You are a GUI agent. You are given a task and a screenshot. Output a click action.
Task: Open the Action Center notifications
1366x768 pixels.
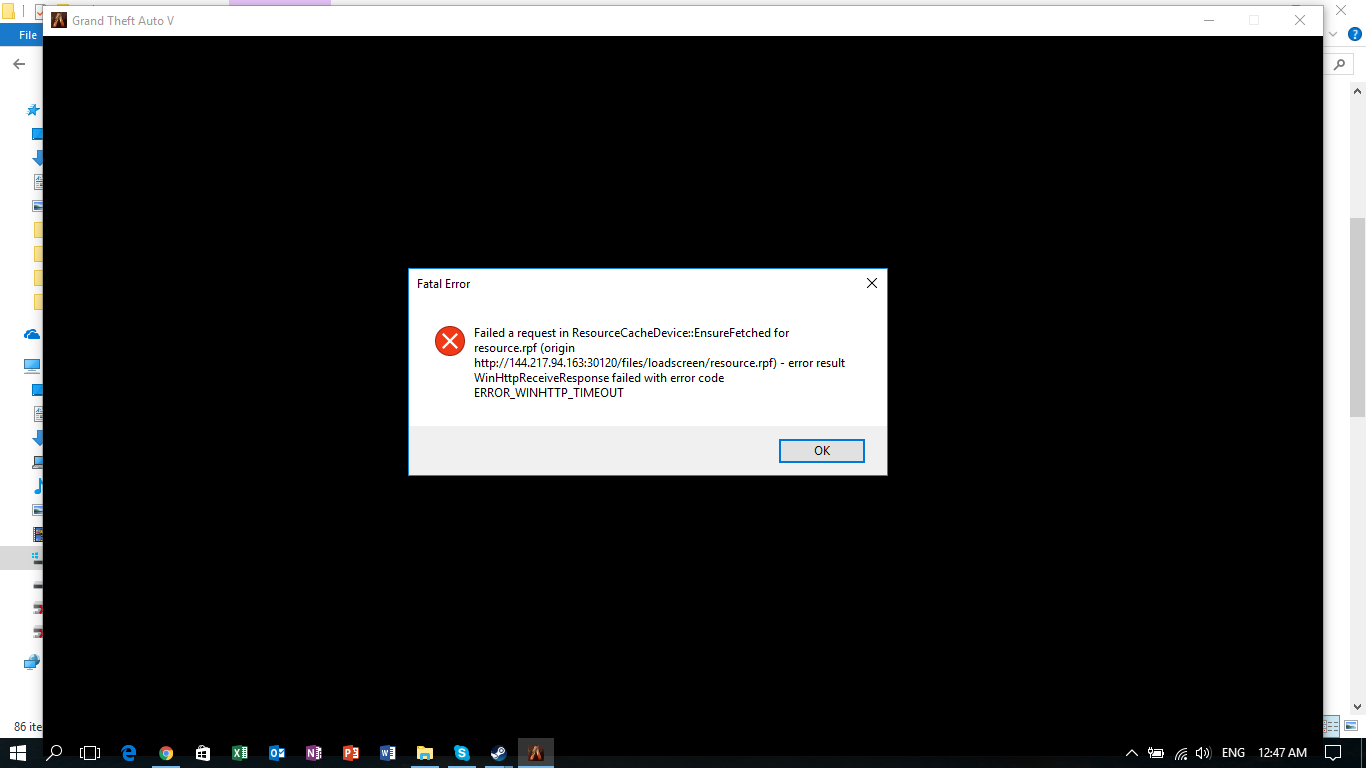point(1333,753)
